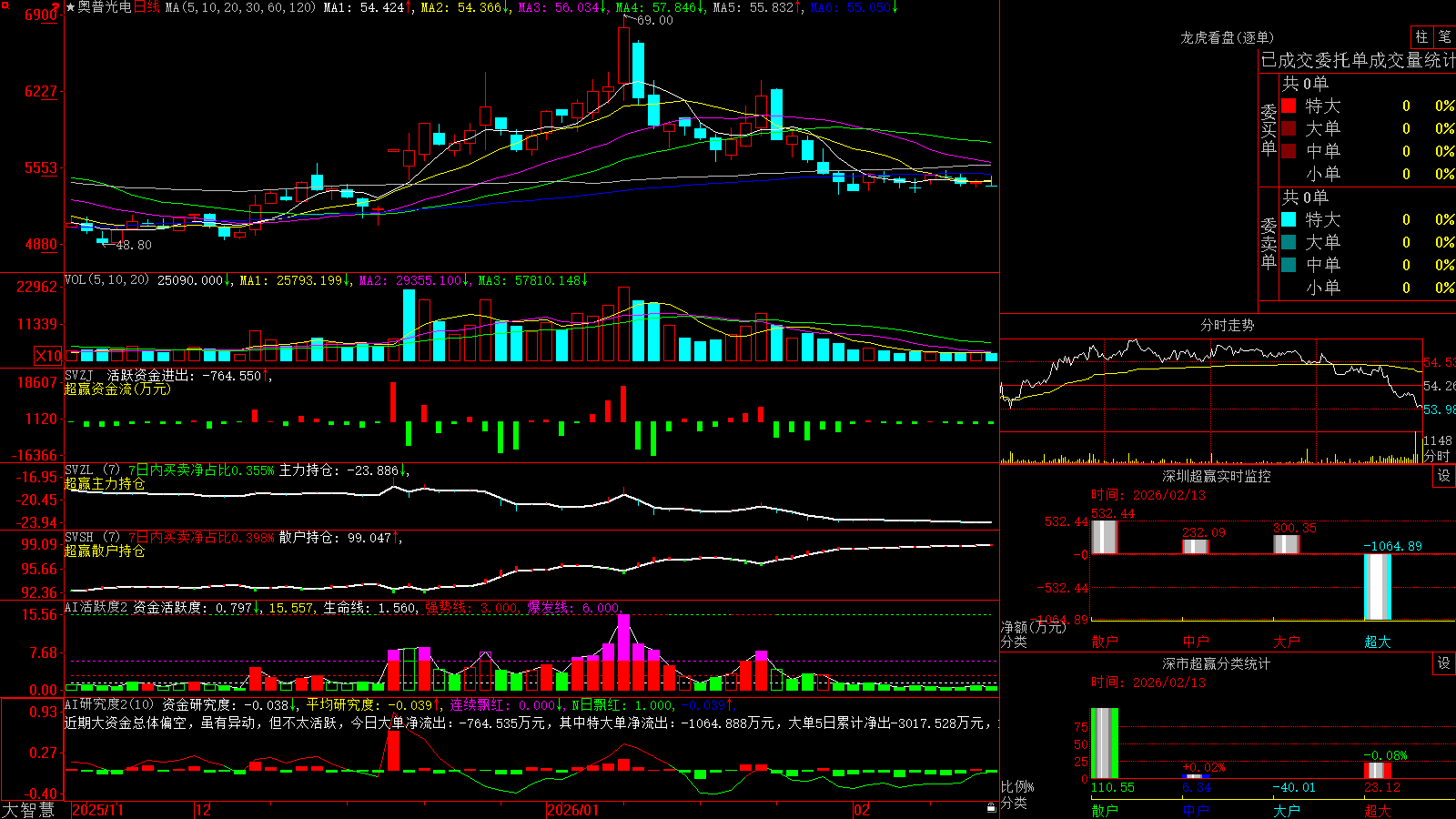The height and width of the screenshot is (819, 1456).
Task: Switch to 柱 bar display mode
Action: [x=1421, y=36]
